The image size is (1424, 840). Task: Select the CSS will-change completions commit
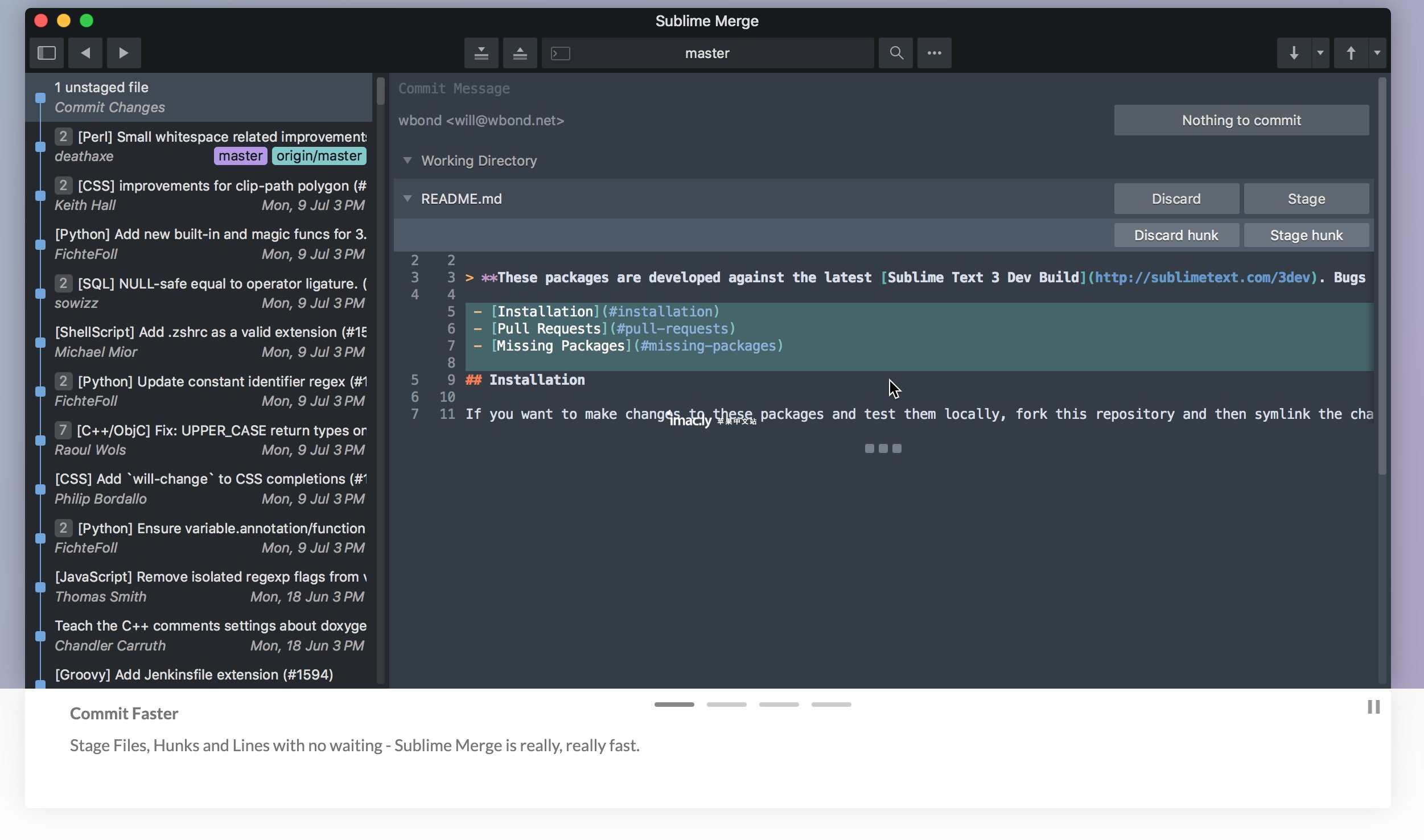[x=199, y=489]
